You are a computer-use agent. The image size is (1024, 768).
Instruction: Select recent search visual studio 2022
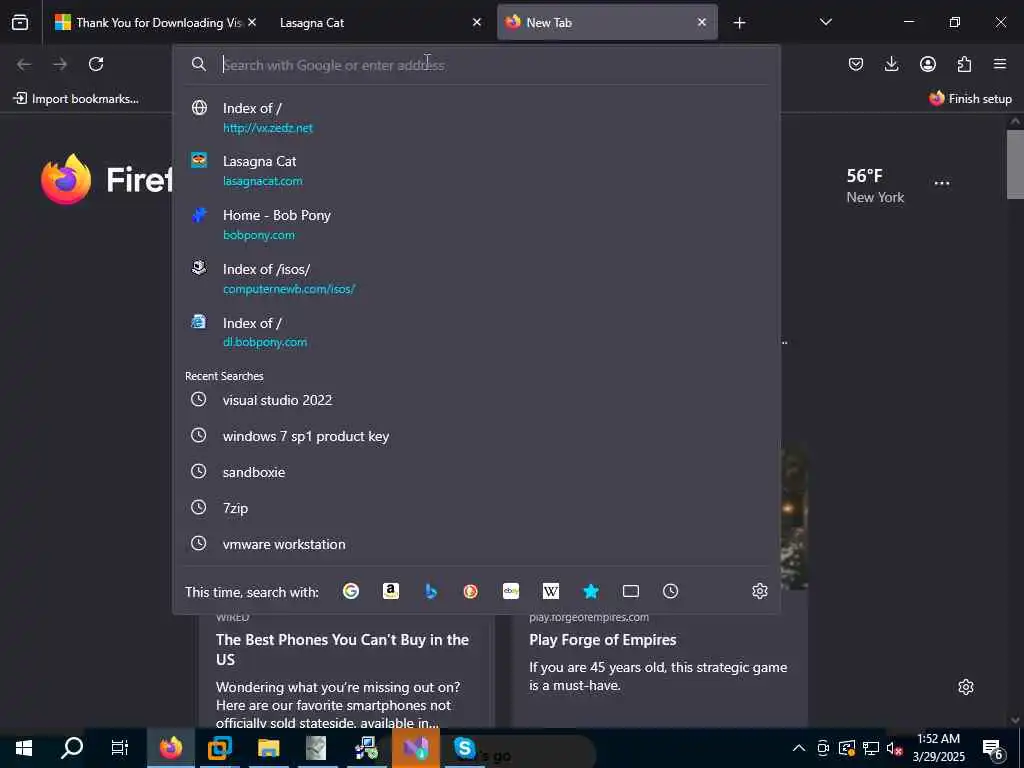pos(476,400)
